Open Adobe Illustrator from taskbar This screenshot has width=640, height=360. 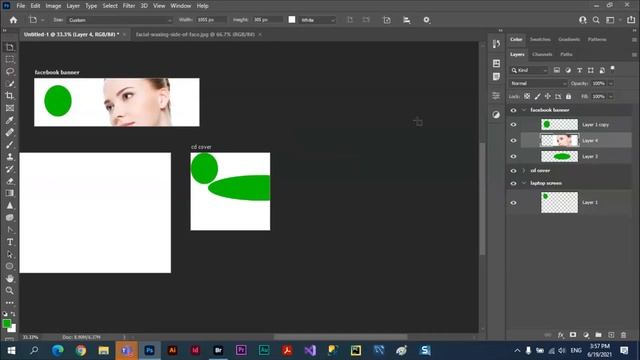tap(172, 350)
